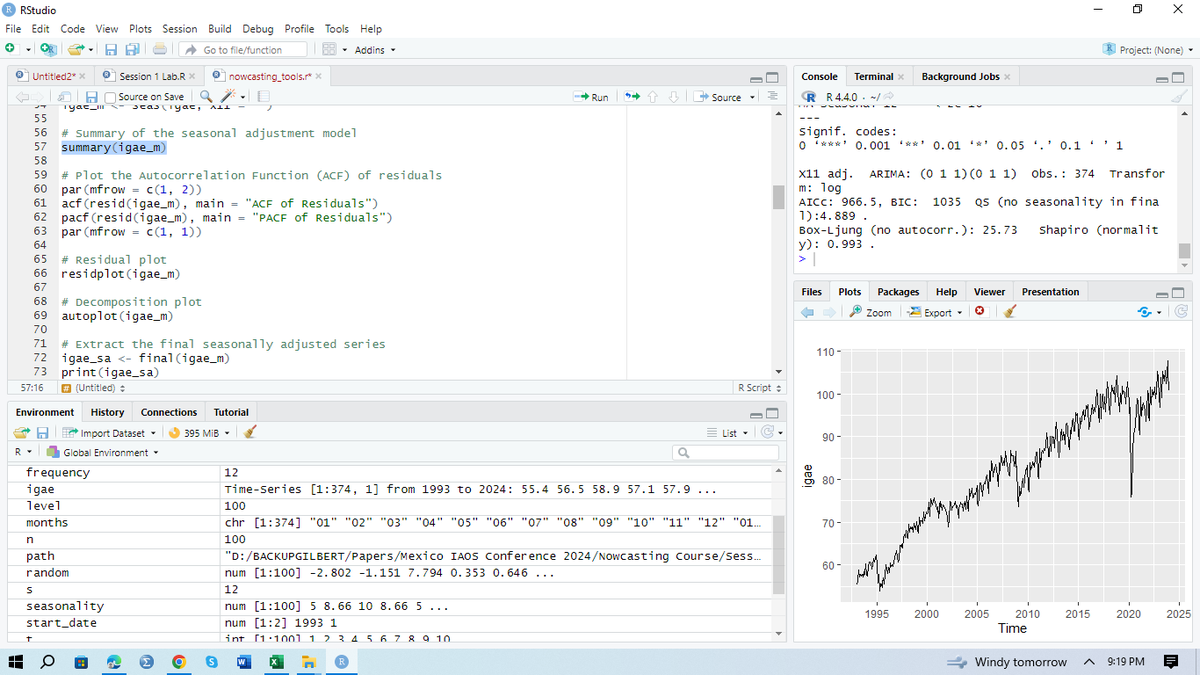Open the Source button dropdown arrow
1200x675 pixels.
pos(752,97)
